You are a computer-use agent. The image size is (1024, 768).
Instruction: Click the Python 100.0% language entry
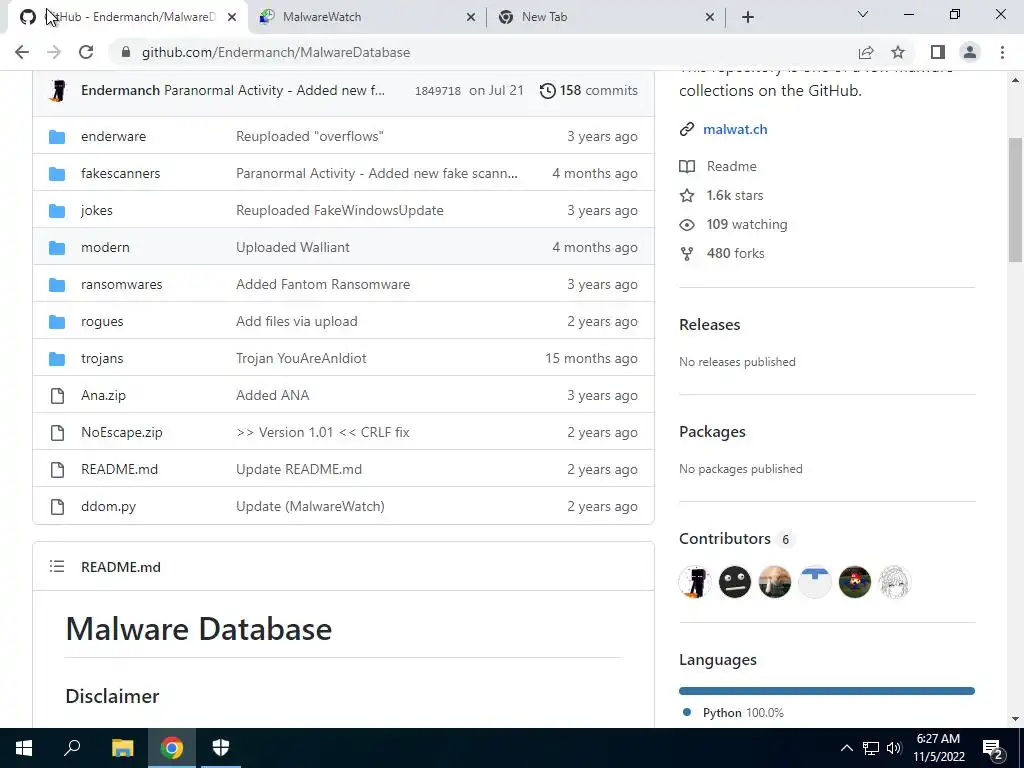[x=733, y=712]
